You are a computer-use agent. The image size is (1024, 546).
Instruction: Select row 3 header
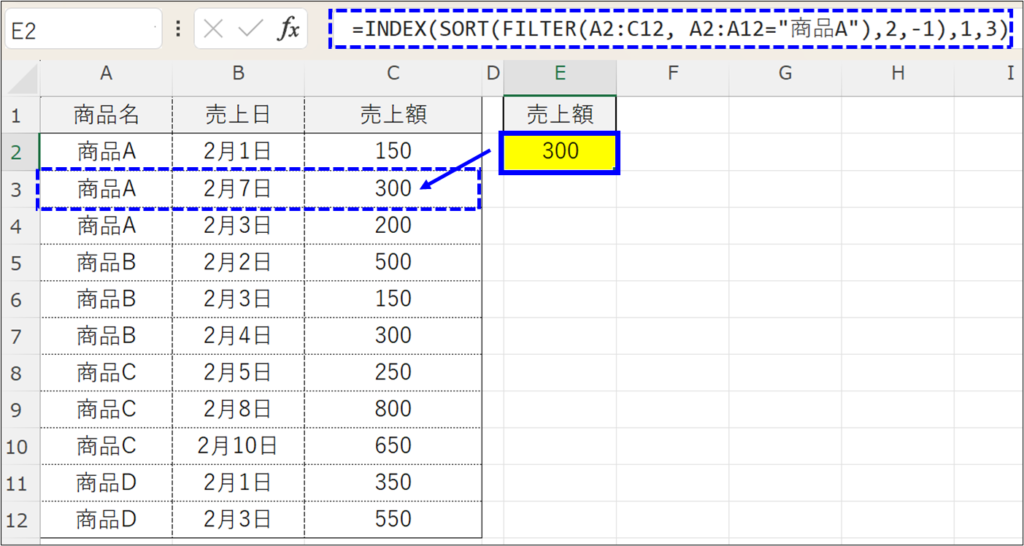click(18, 188)
